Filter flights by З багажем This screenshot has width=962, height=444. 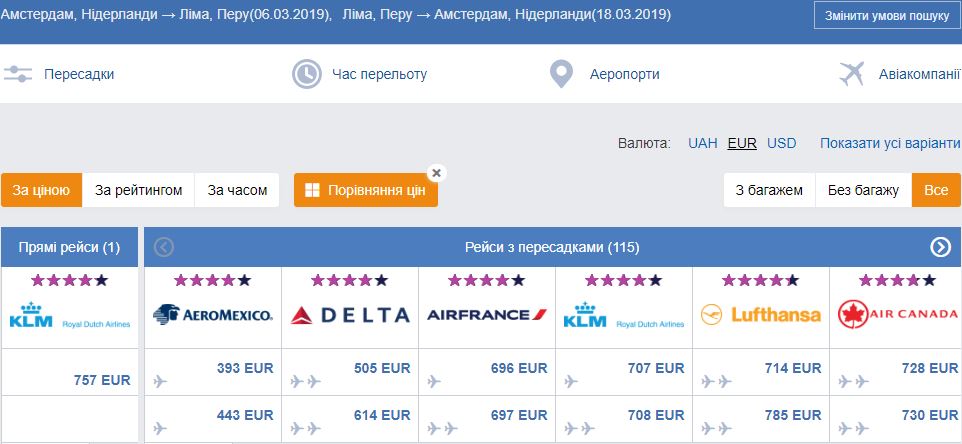(x=769, y=190)
